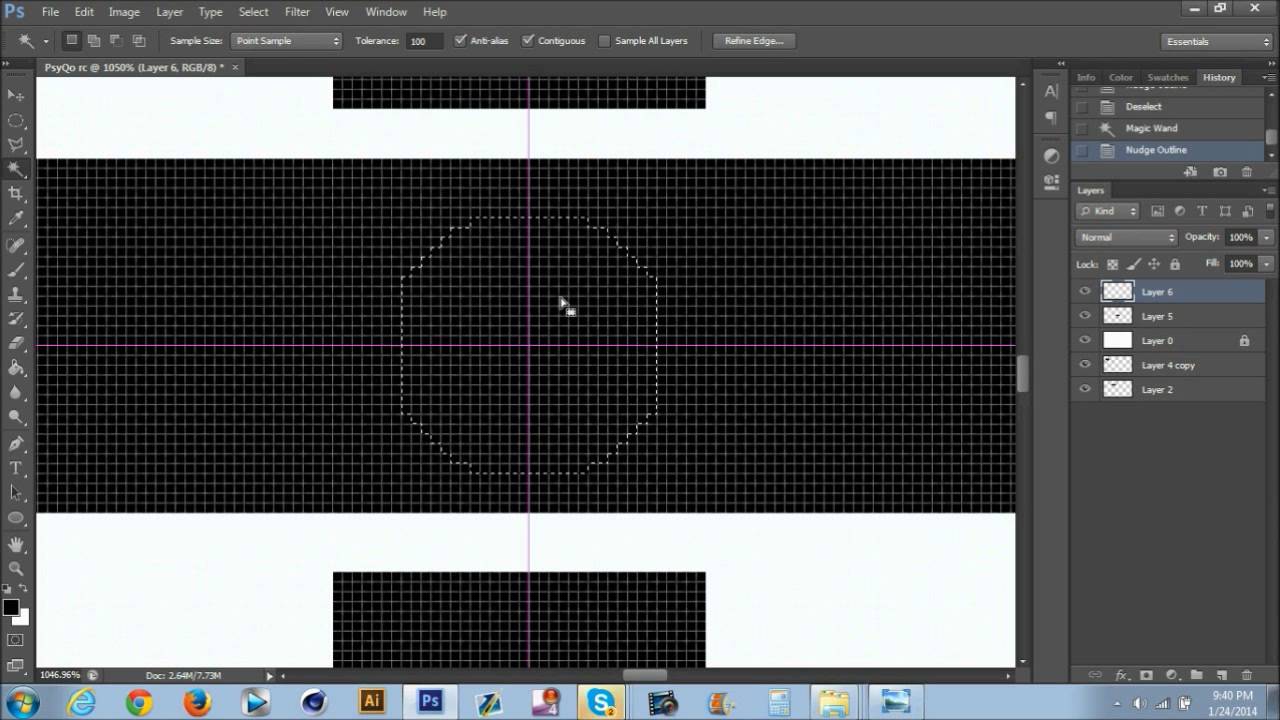
Task: Delete current state in History panel
Action: 1247,172
